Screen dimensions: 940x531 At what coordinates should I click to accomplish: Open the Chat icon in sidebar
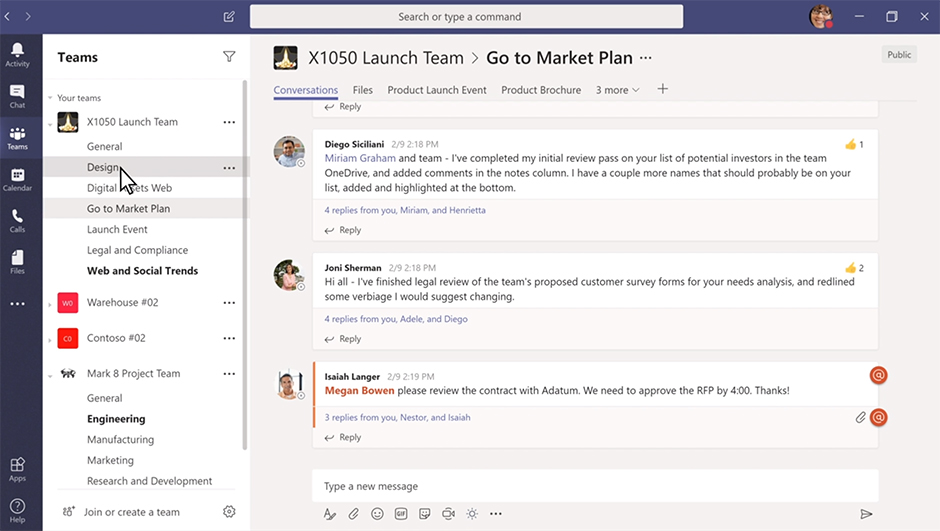[x=17, y=95]
